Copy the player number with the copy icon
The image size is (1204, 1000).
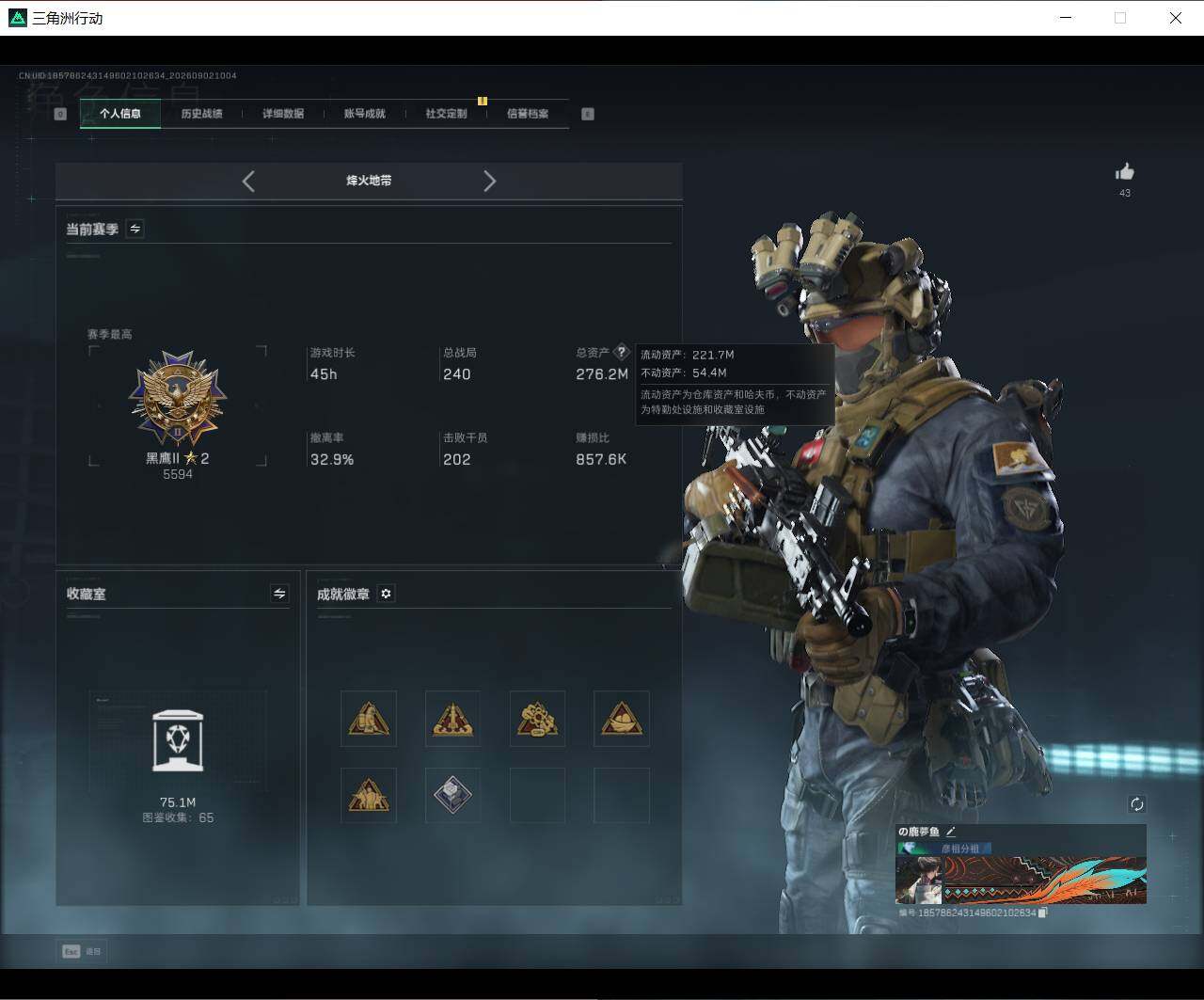pyautogui.click(x=1043, y=913)
